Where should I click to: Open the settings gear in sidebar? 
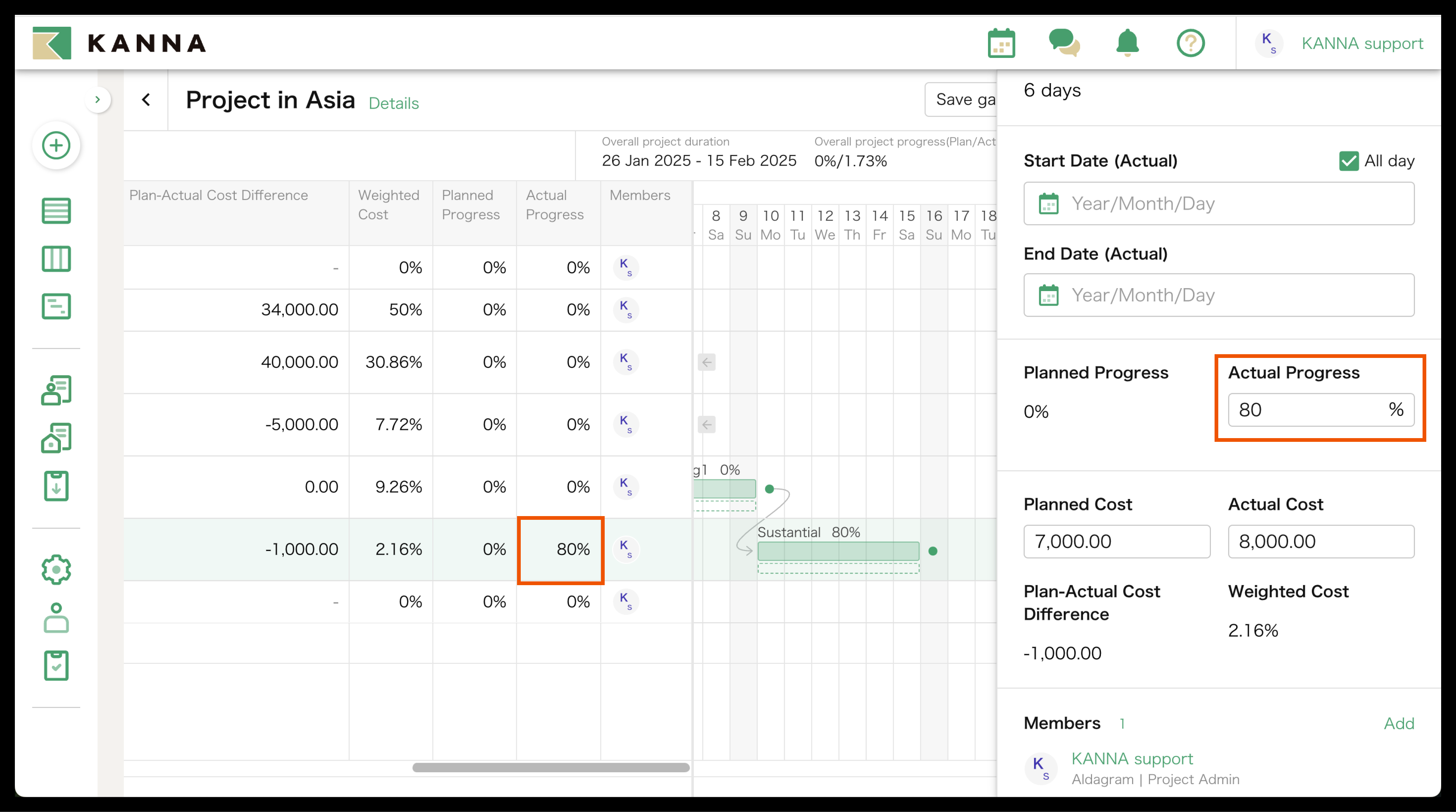point(56,569)
